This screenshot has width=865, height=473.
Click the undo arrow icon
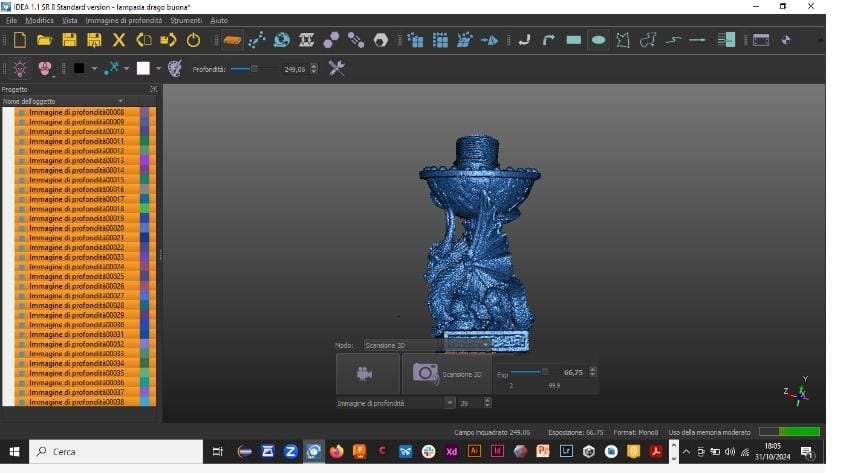[523, 40]
